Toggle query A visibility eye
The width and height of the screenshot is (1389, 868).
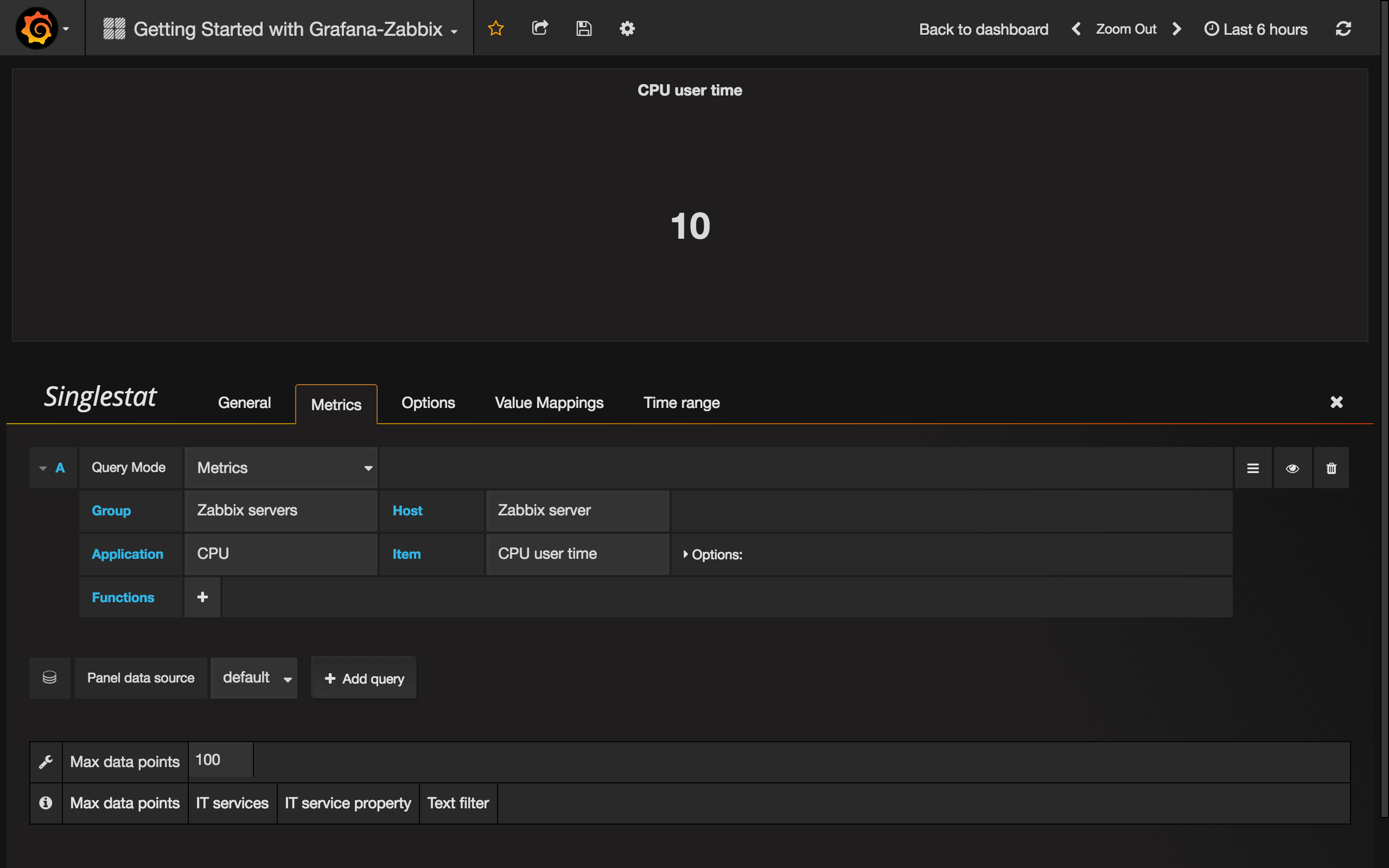click(x=1292, y=468)
